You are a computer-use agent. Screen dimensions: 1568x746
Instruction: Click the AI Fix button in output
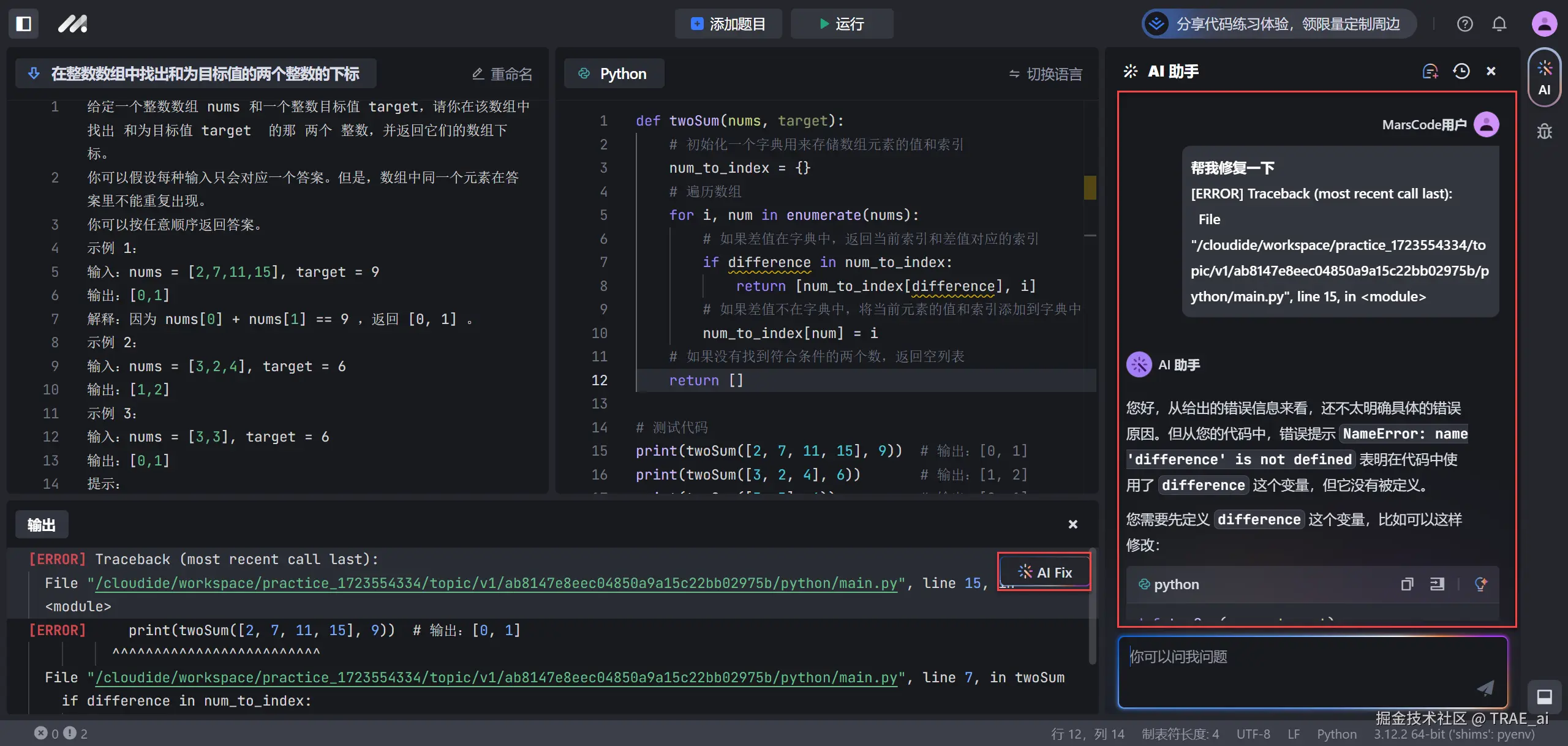click(1044, 572)
